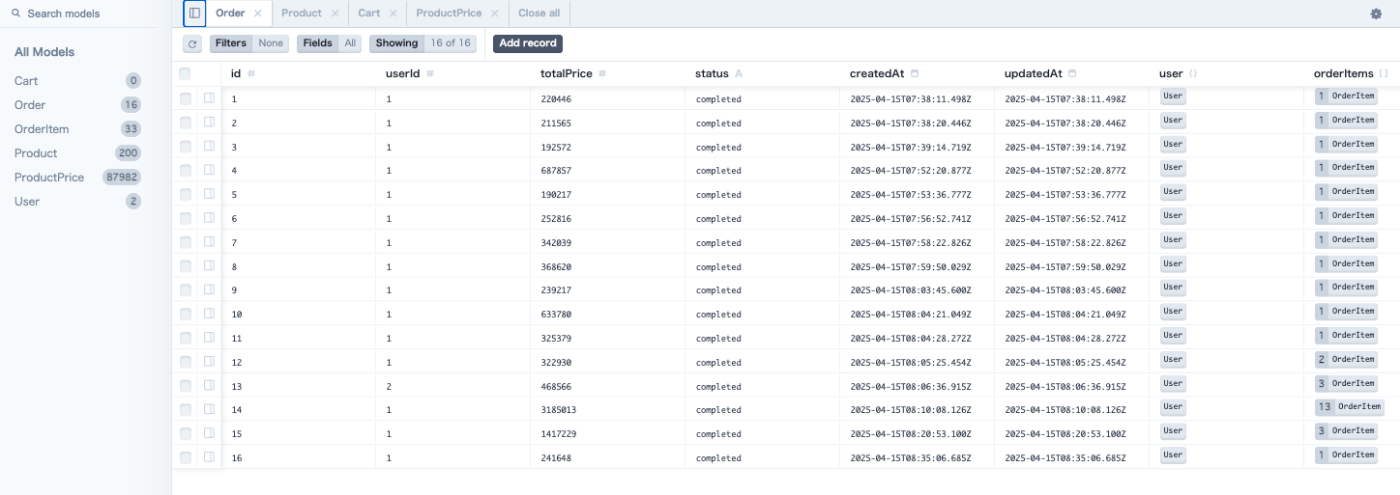
Task: Click the status column type icon
Action: point(739,74)
